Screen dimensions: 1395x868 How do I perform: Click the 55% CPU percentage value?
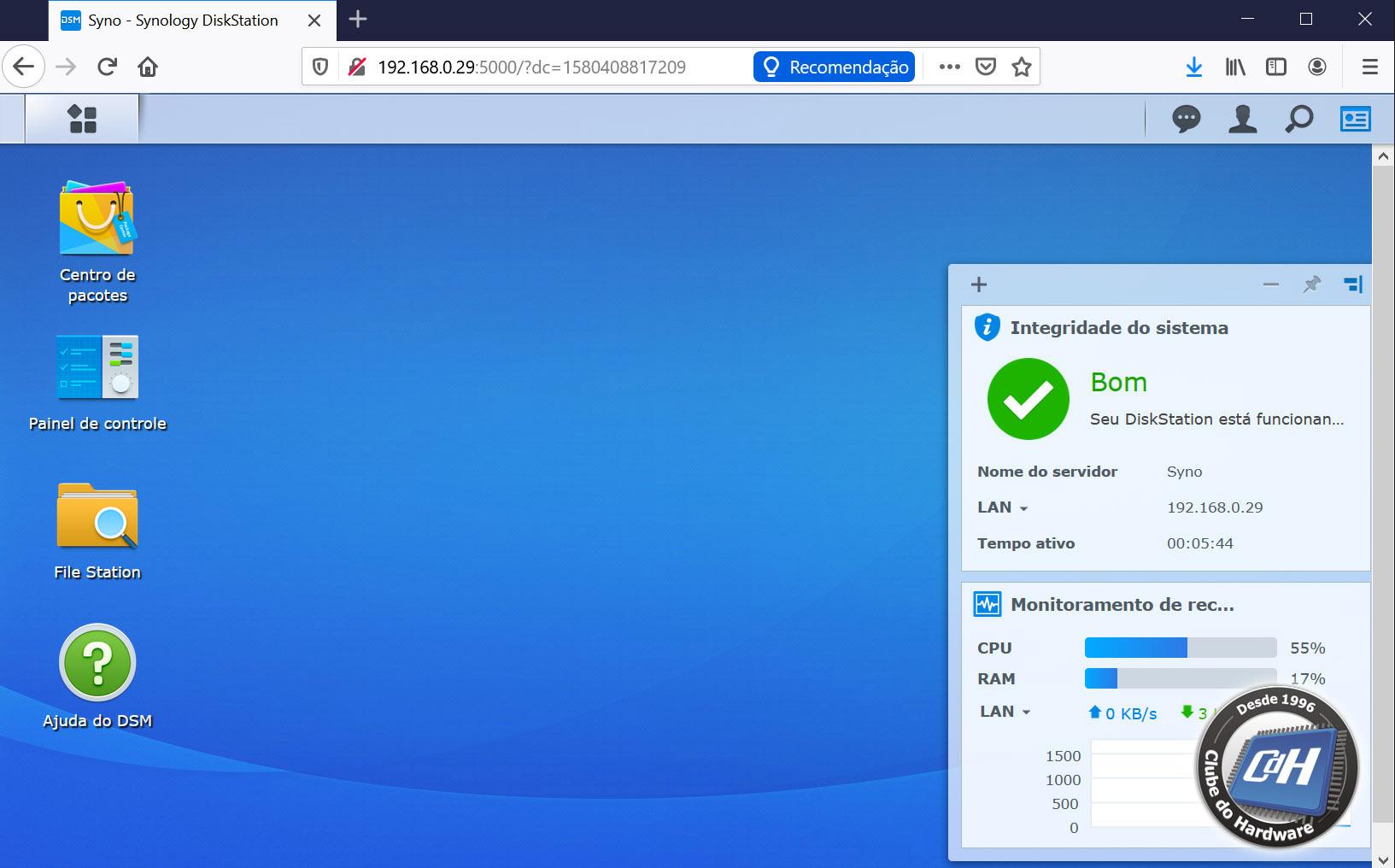[1308, 648]
